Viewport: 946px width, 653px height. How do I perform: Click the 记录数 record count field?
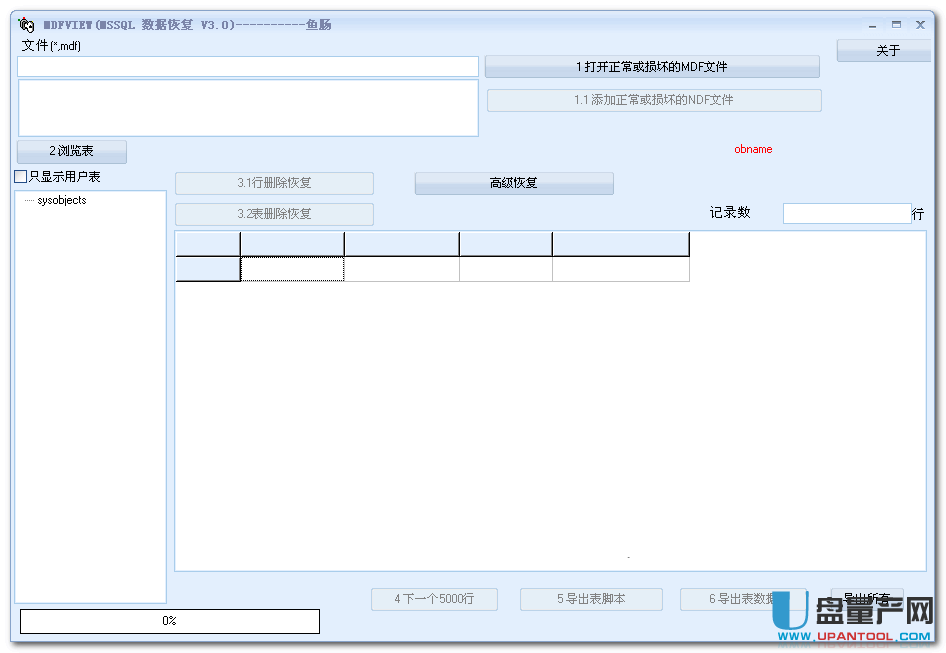(x=846, y=214)
